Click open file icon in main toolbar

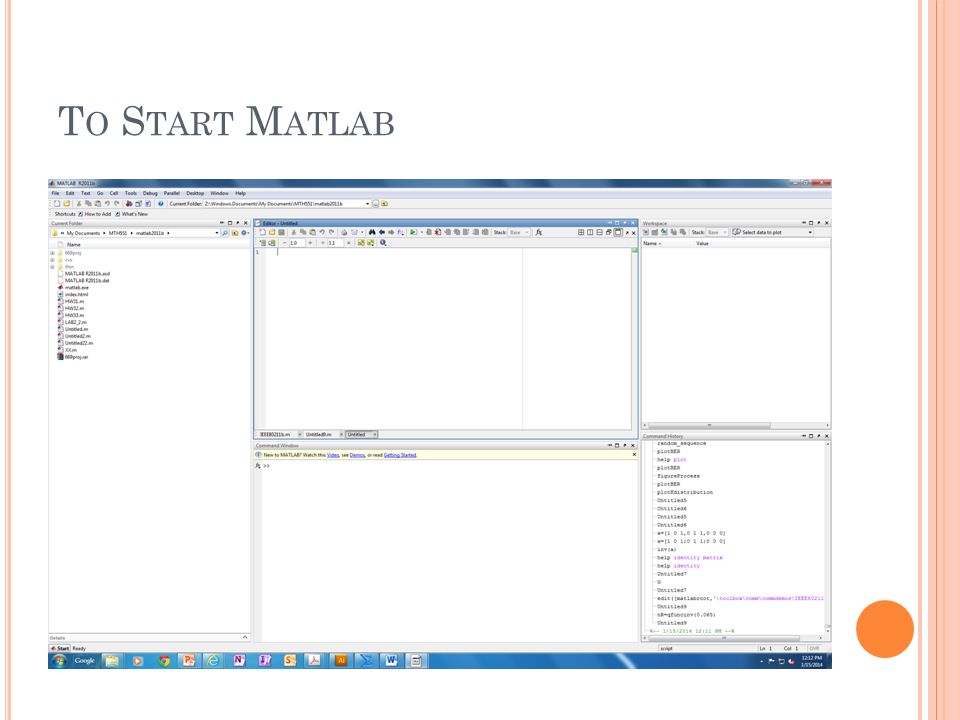[x=67, y=203]
